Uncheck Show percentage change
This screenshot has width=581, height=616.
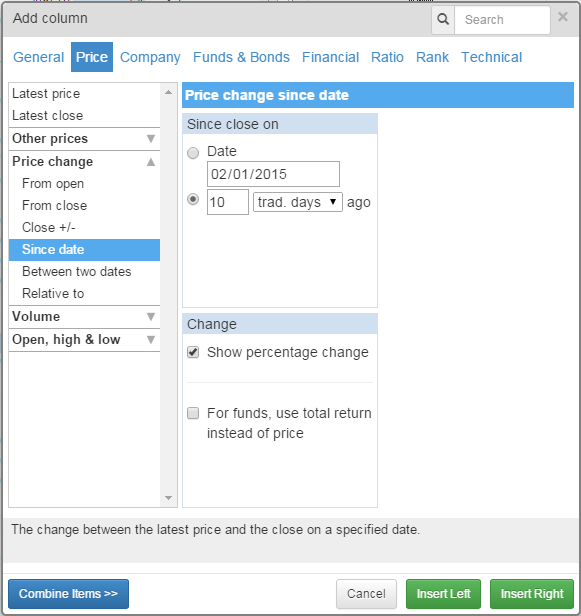(x=193, y=352)
